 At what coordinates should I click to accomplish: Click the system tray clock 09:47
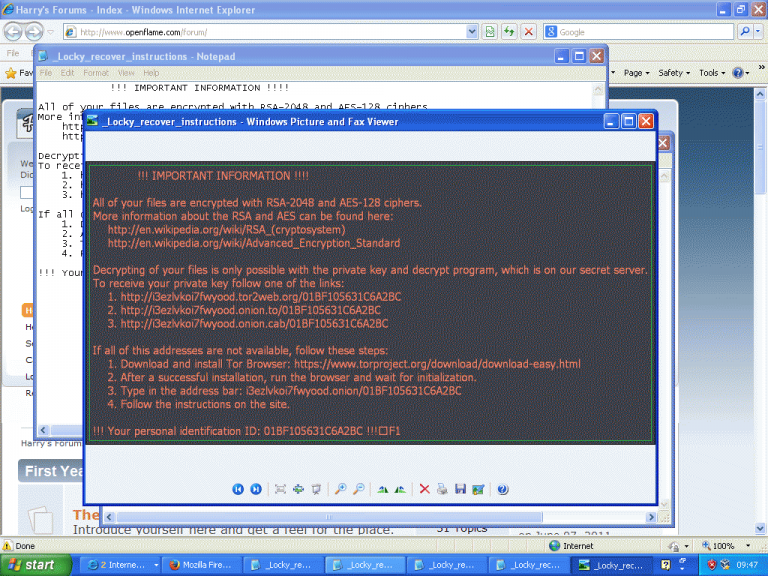(747, 565)
